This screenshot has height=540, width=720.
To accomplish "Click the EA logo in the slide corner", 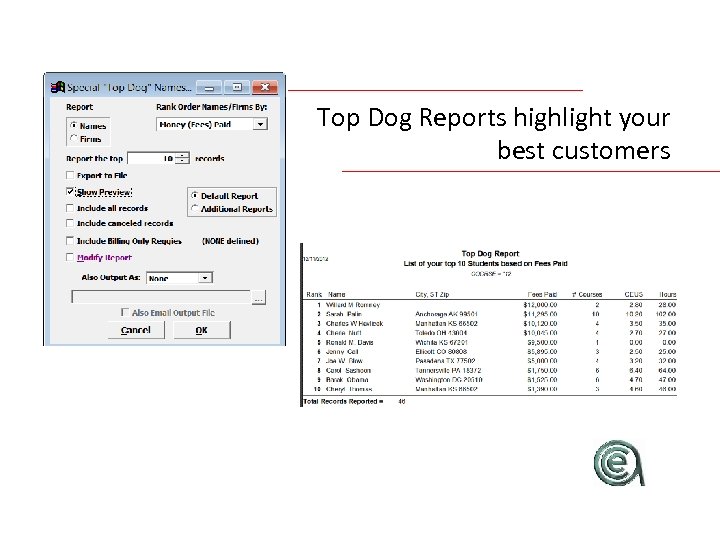I will point(619,462).
